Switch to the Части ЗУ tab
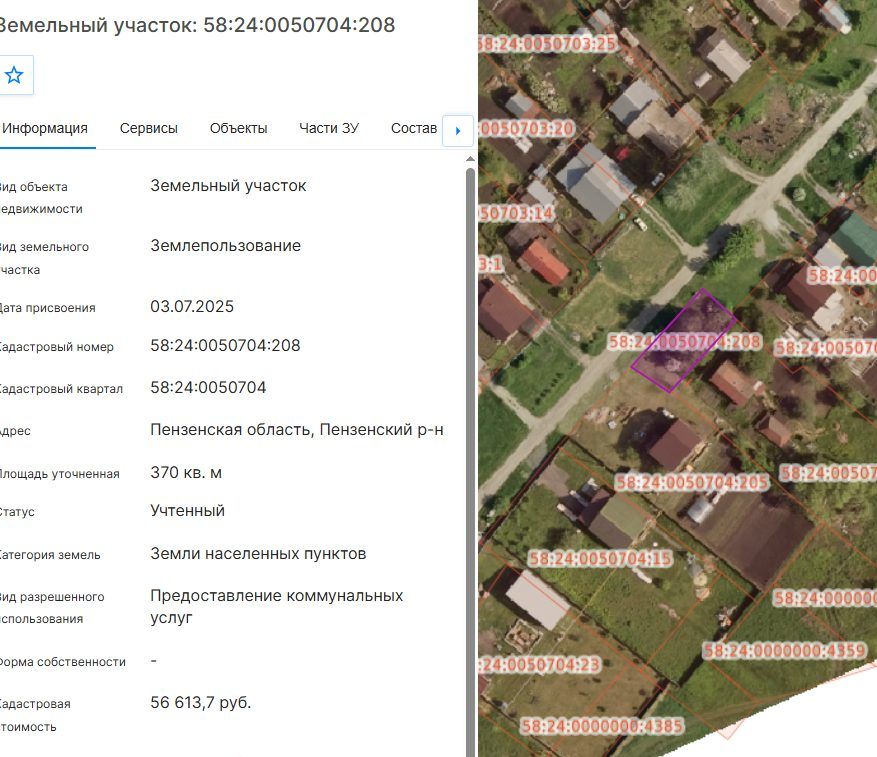Viewport: 877px width, 757px height. pos(329,128)
